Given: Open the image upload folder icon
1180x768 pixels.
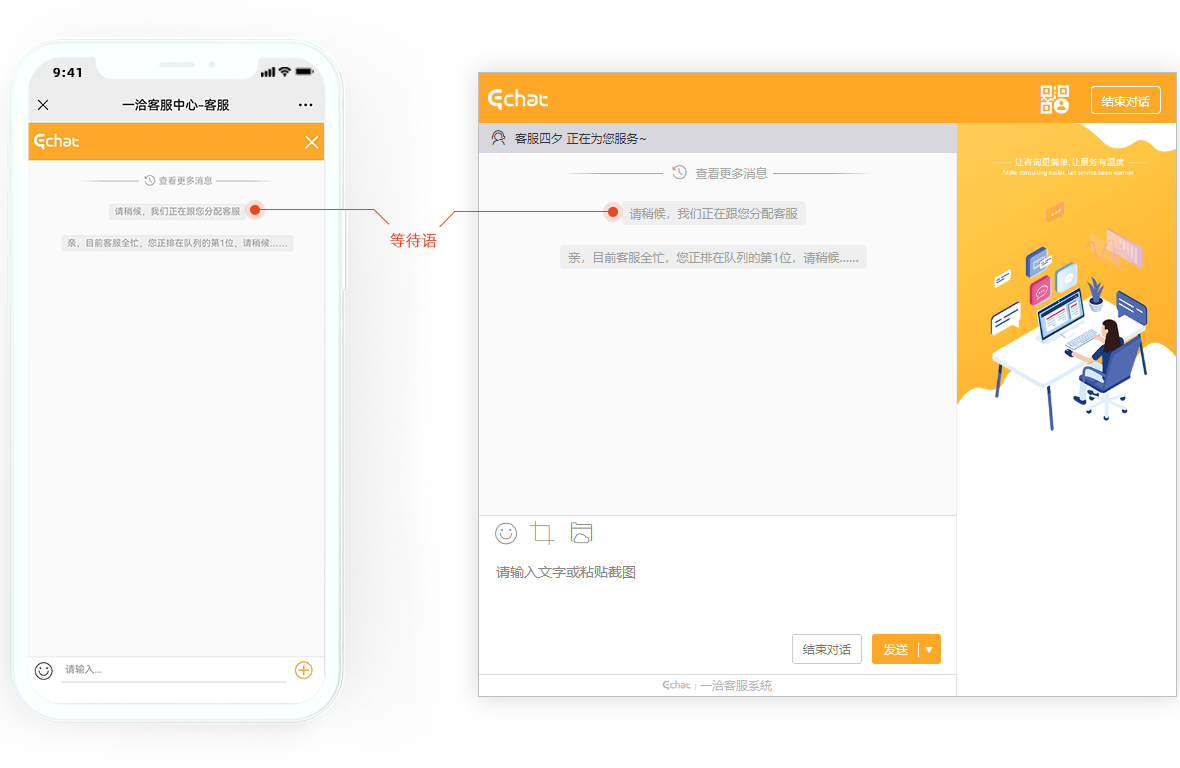Looking at the screenshot, I should click(581, 533).
